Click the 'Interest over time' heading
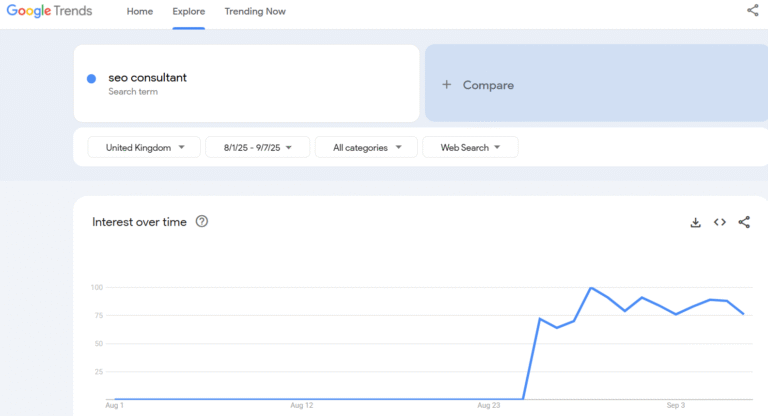768x416 pixels. 139,222
